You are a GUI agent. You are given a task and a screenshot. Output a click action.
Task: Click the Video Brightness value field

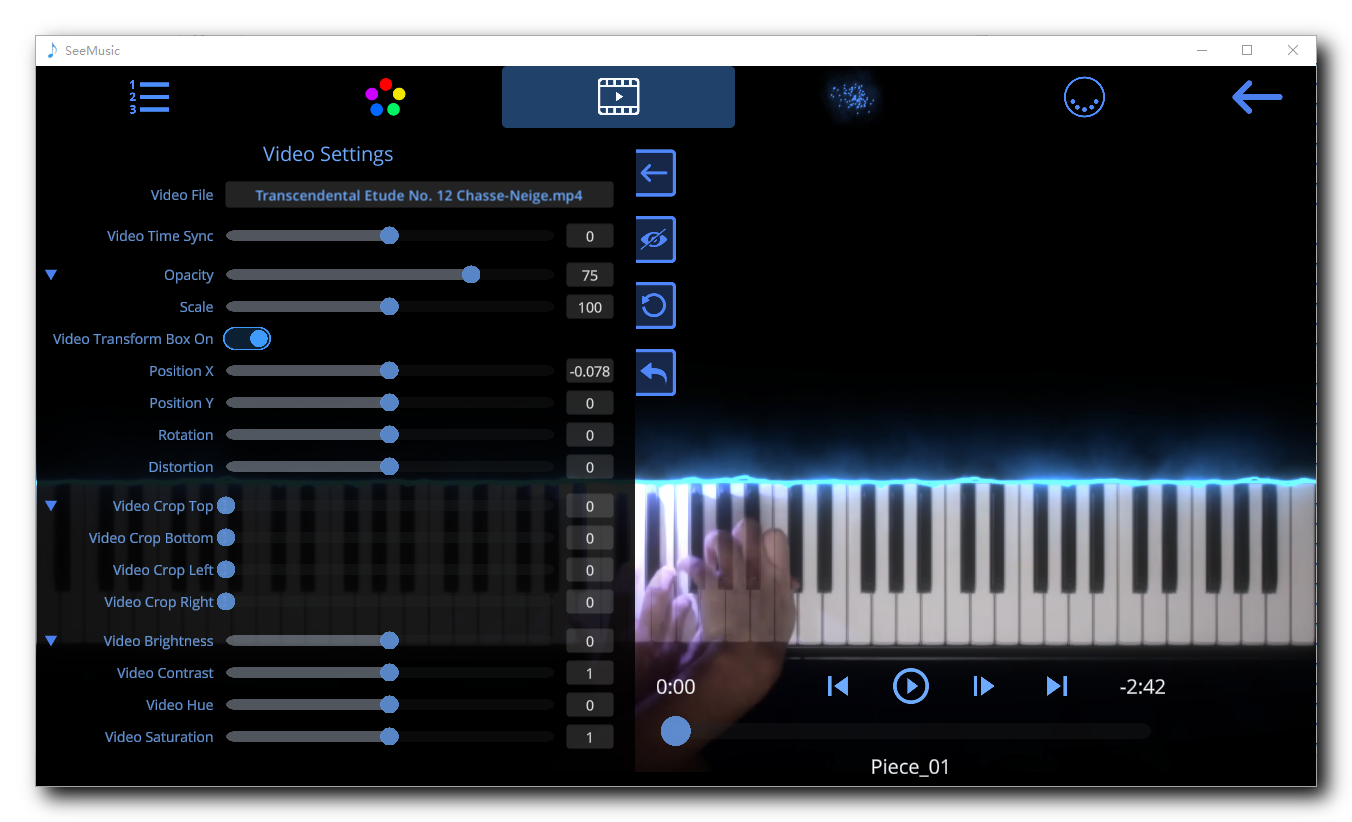click(x=590, y=641)
